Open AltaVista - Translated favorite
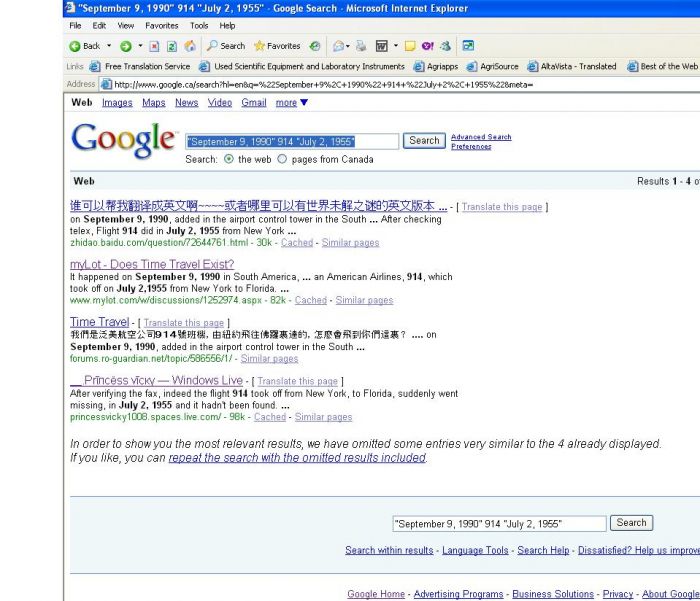Viewport: 700px width, 601px height. [572, 67]
